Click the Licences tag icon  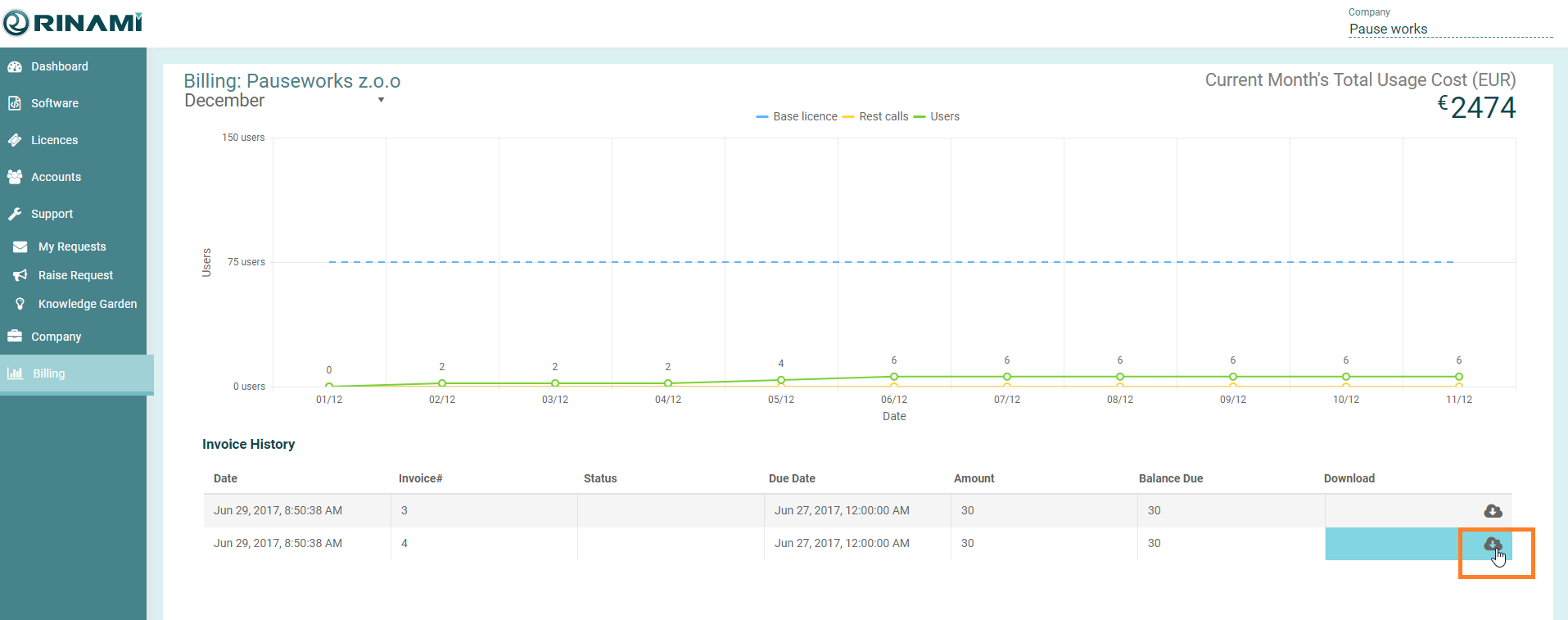[x=15, y=140]
